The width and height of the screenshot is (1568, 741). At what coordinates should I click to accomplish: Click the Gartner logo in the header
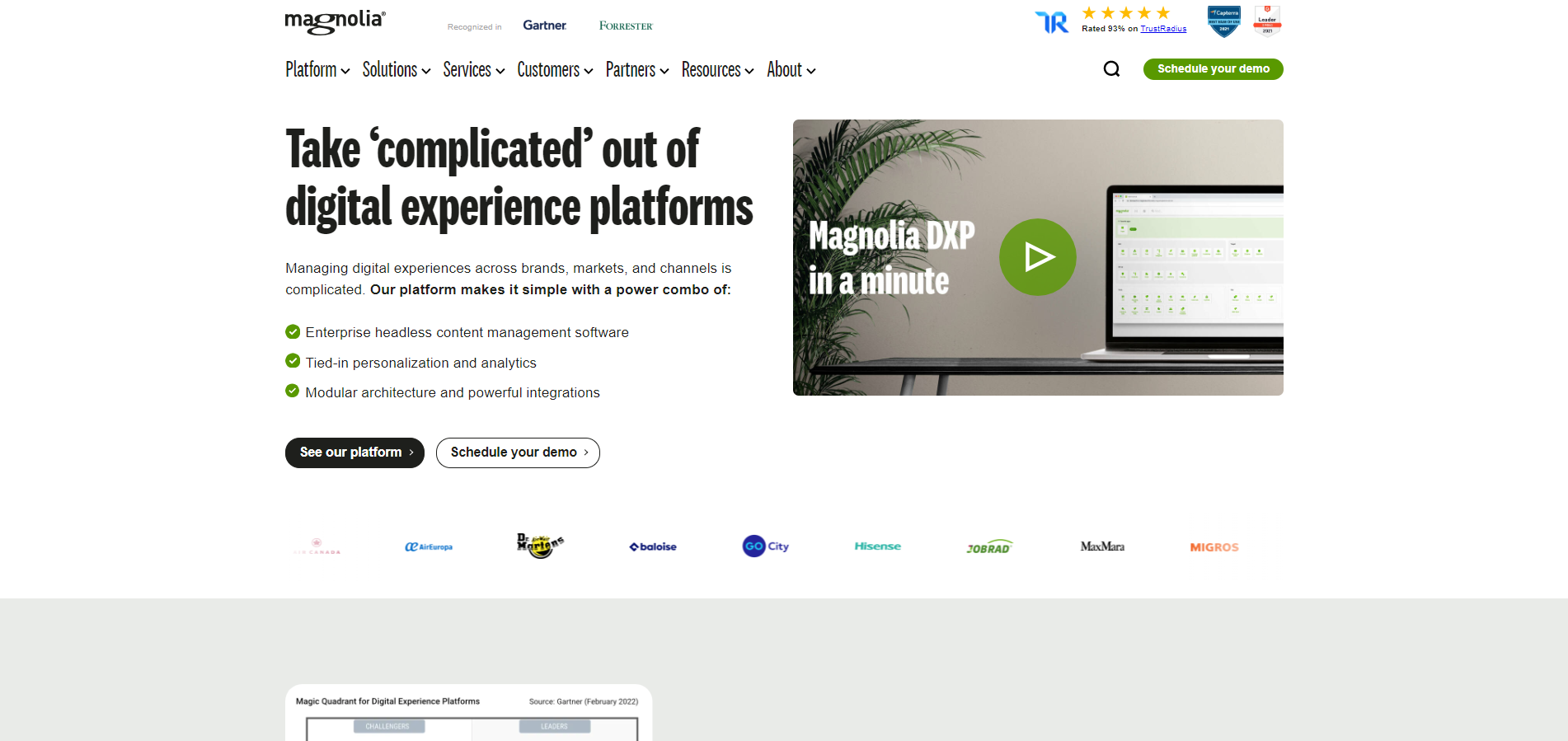tap(544, 26)
